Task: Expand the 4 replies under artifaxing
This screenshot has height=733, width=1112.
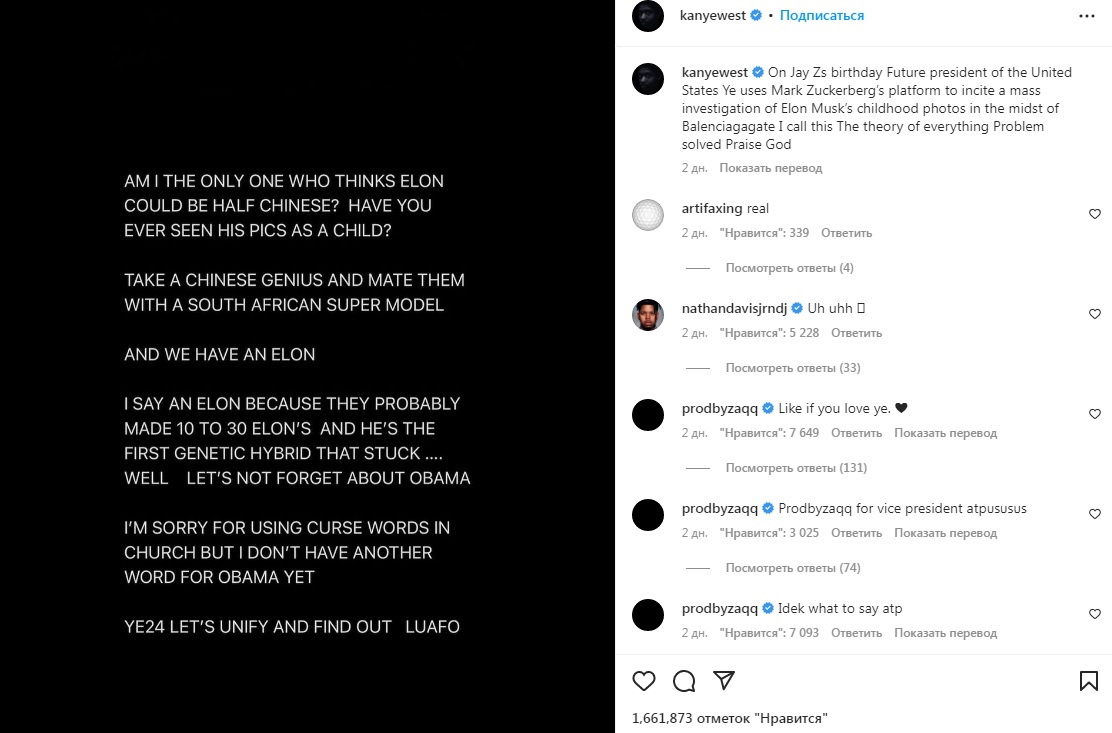Action: 789,268
